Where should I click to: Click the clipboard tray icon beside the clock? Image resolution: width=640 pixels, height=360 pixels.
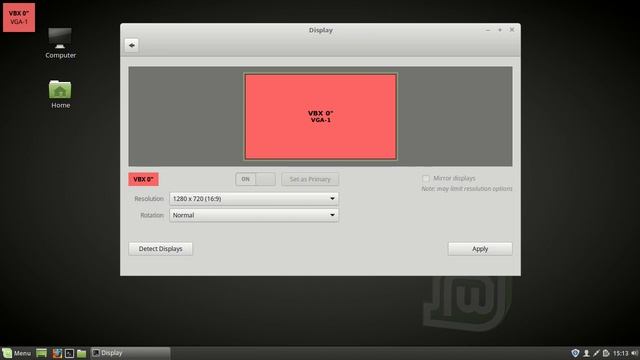(x=606, y=353)
